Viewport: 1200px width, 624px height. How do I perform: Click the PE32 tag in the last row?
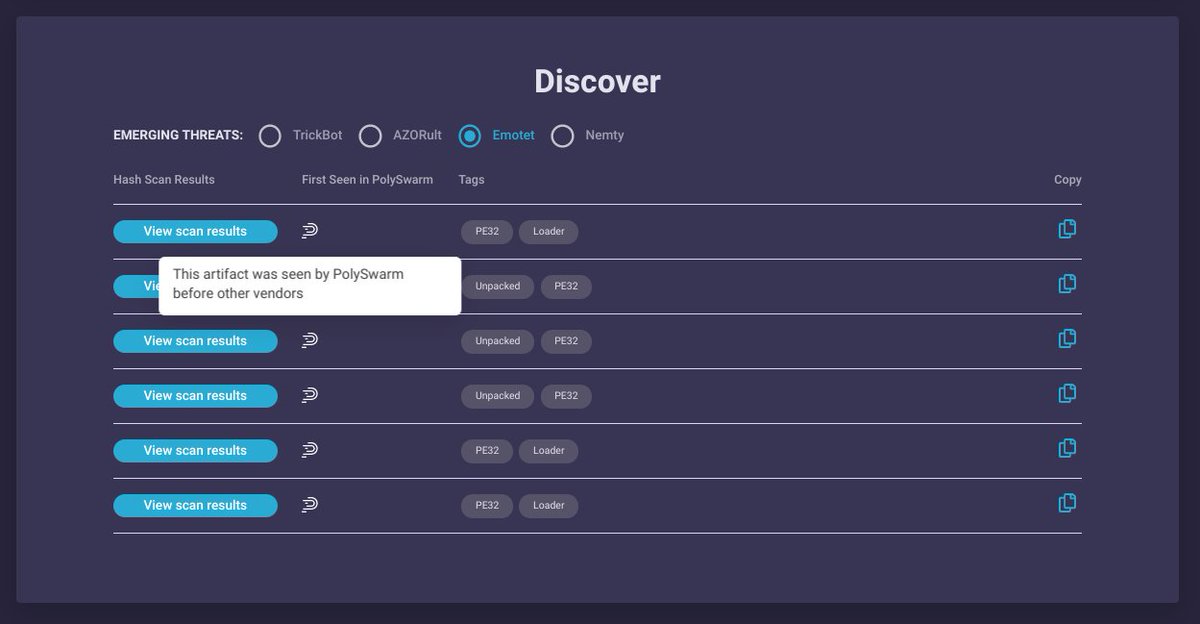click(x=487, y=506)
